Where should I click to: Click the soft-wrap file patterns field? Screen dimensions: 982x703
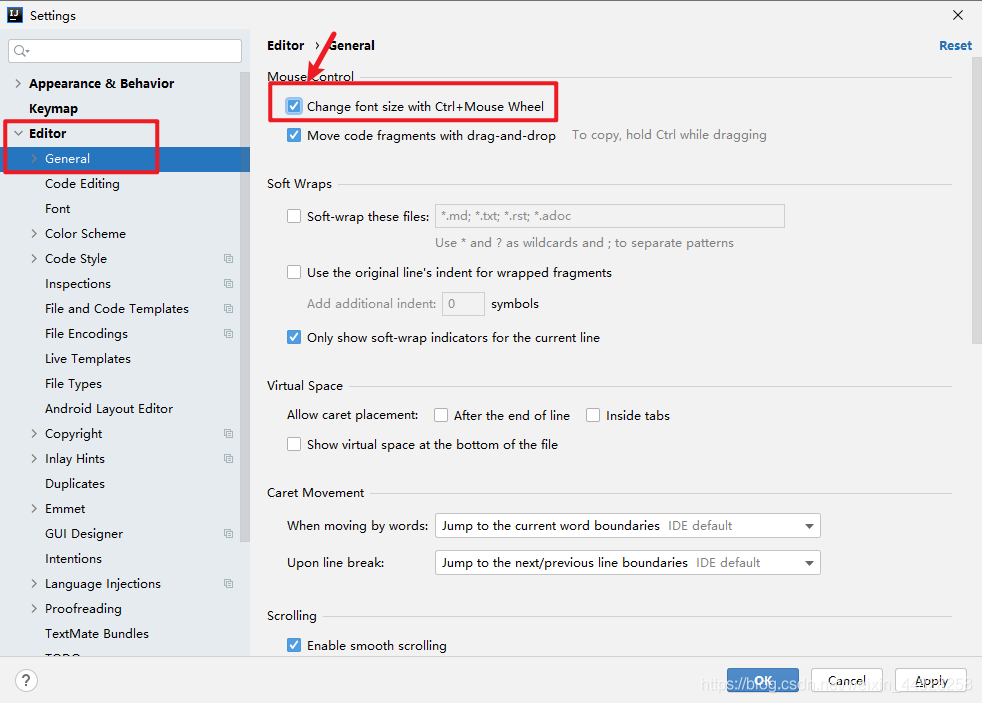click(609, 216)
